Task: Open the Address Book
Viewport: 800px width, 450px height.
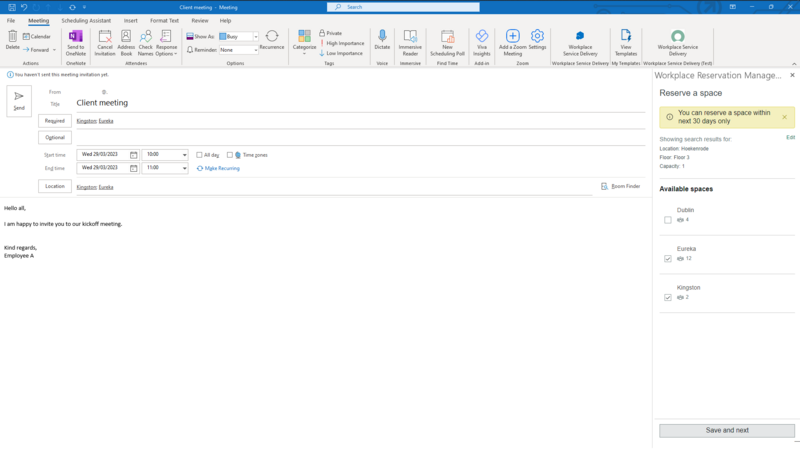Action: coord(126,43)
